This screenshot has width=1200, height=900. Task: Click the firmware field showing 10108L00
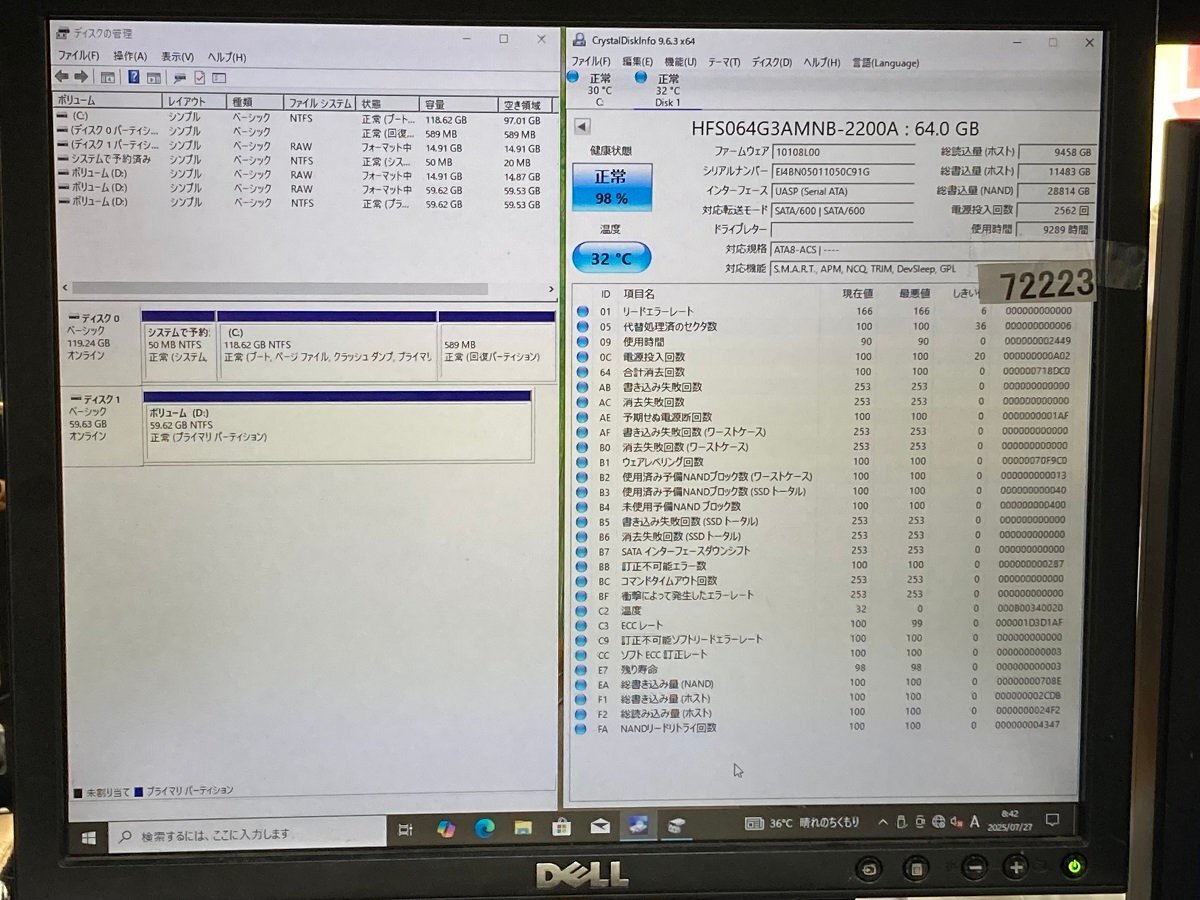pyautogui.click(x=843, y=153)
